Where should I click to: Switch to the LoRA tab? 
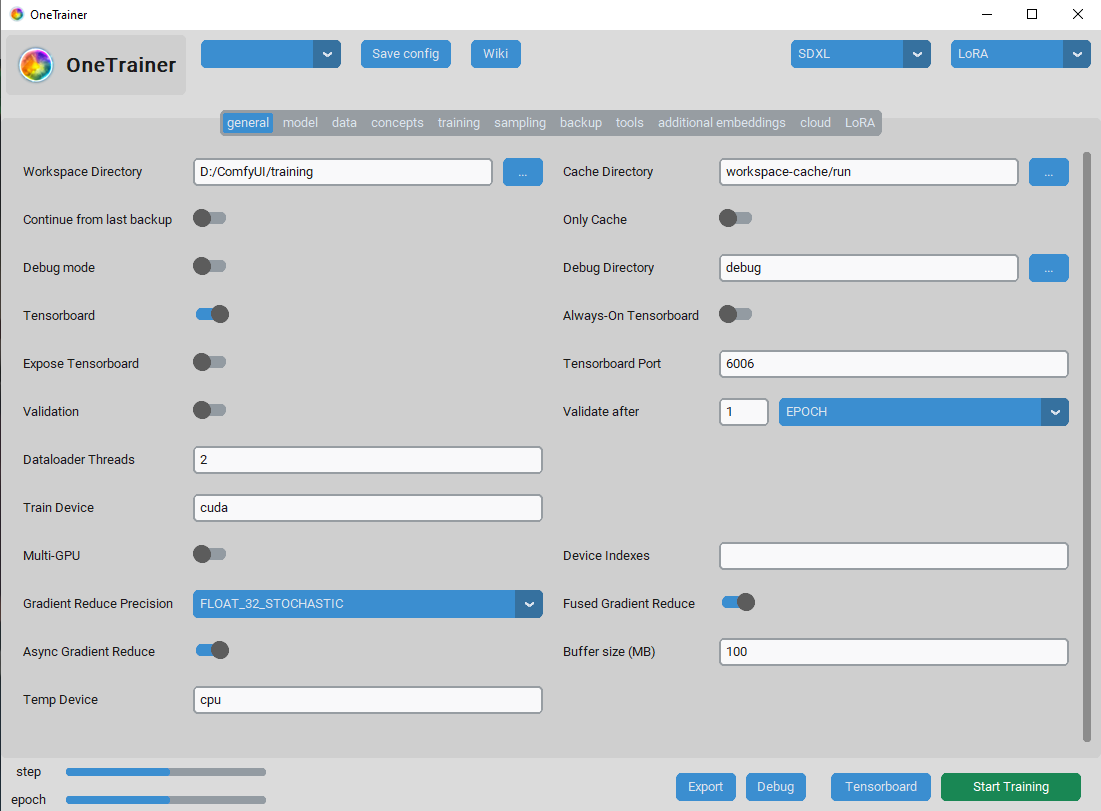[x=859, y=123]
